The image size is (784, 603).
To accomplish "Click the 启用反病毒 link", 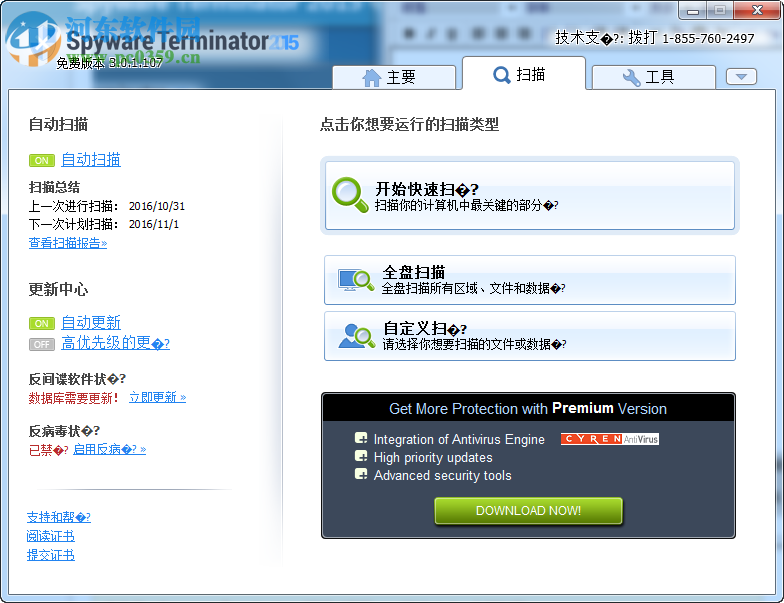I will click(x=110, y=450).
